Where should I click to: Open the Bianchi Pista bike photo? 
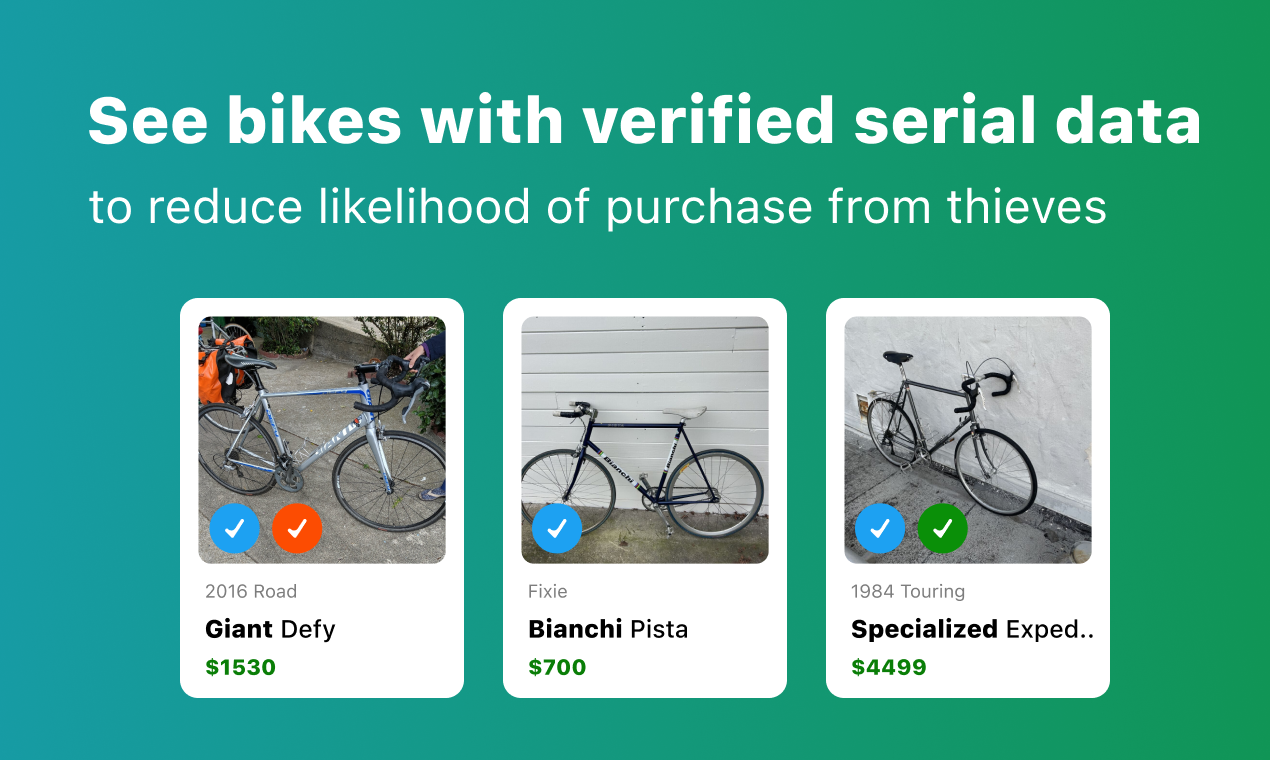(645, 440)
